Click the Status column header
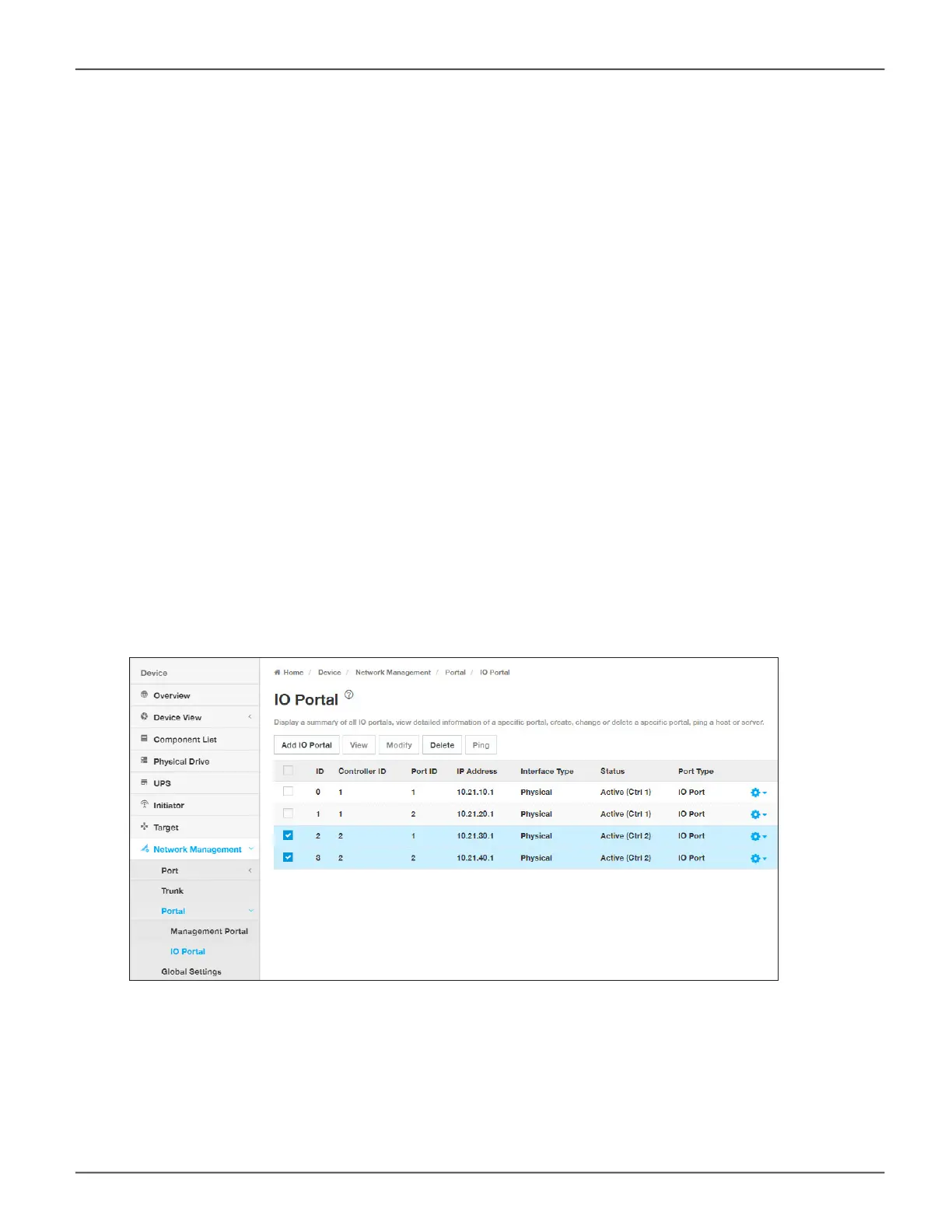The width and height of the screenshot is (952, 1232). click(612, 771)
